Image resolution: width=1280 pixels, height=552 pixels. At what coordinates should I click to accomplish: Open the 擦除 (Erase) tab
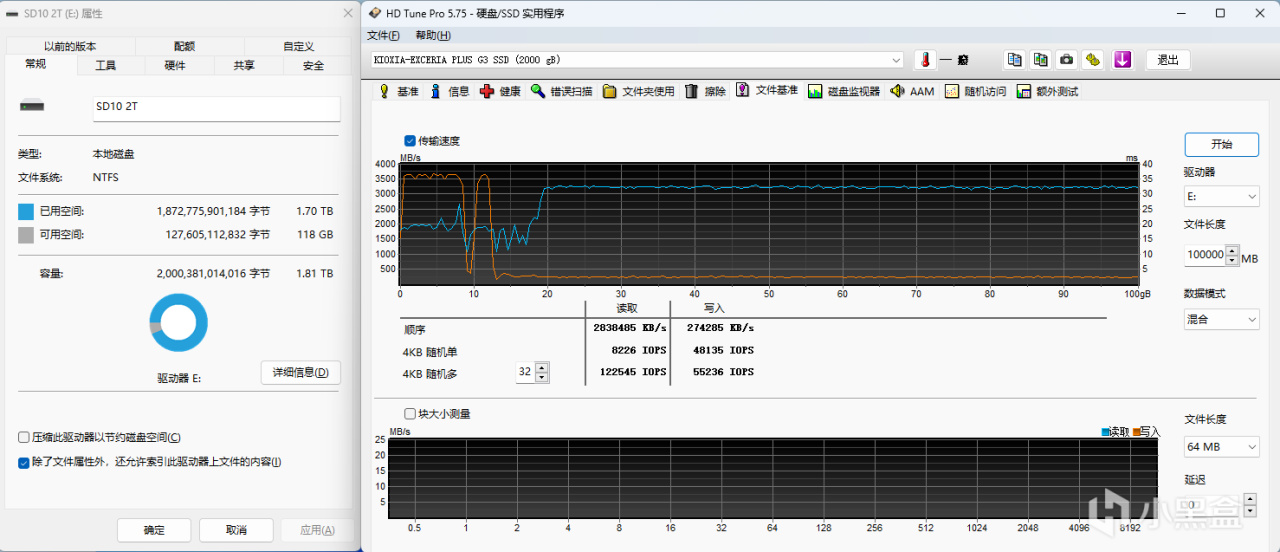705,91
